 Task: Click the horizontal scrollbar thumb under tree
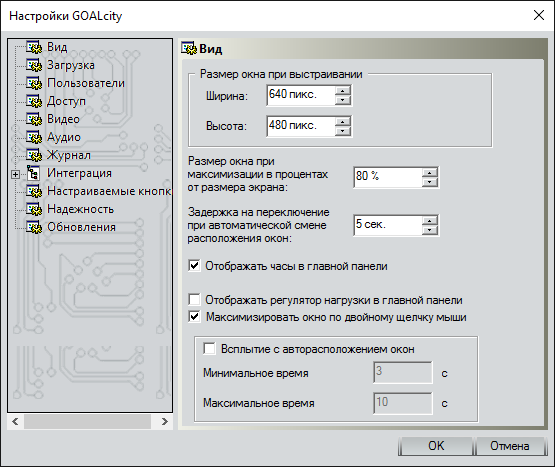(87, 421)
